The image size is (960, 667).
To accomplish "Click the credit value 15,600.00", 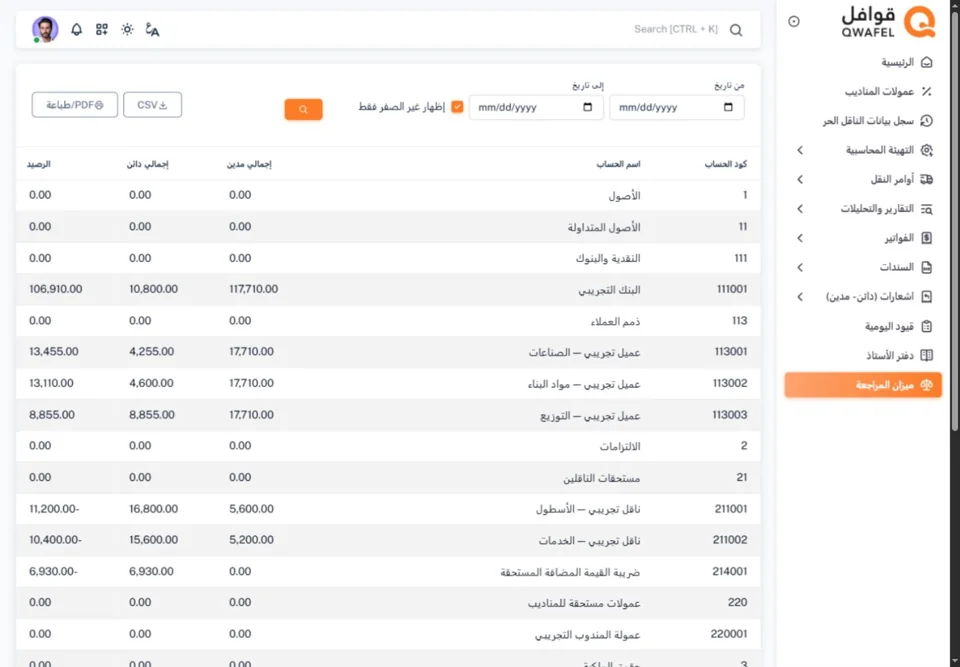I will [154, 540].
